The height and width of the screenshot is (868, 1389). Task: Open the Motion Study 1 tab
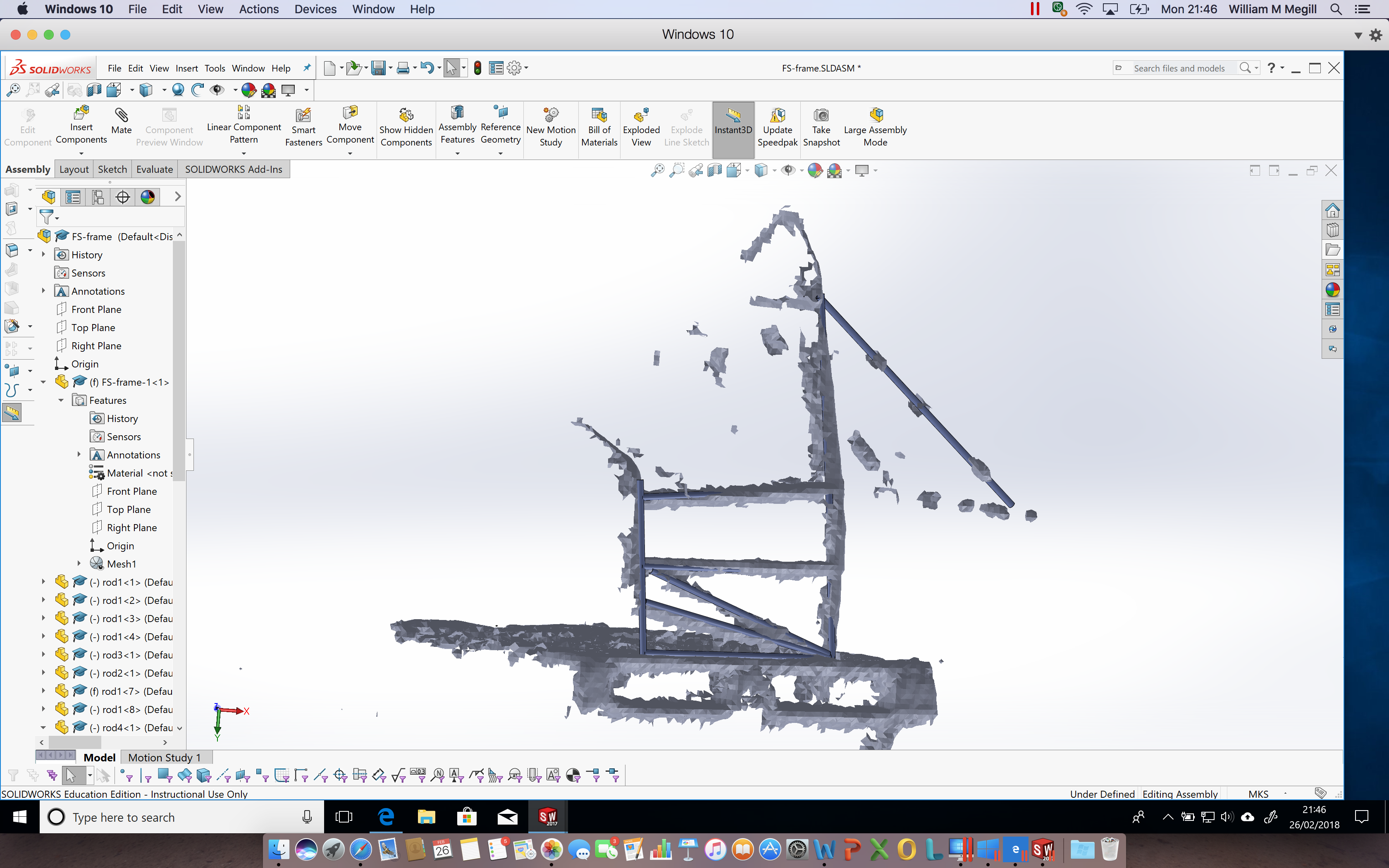164,757
